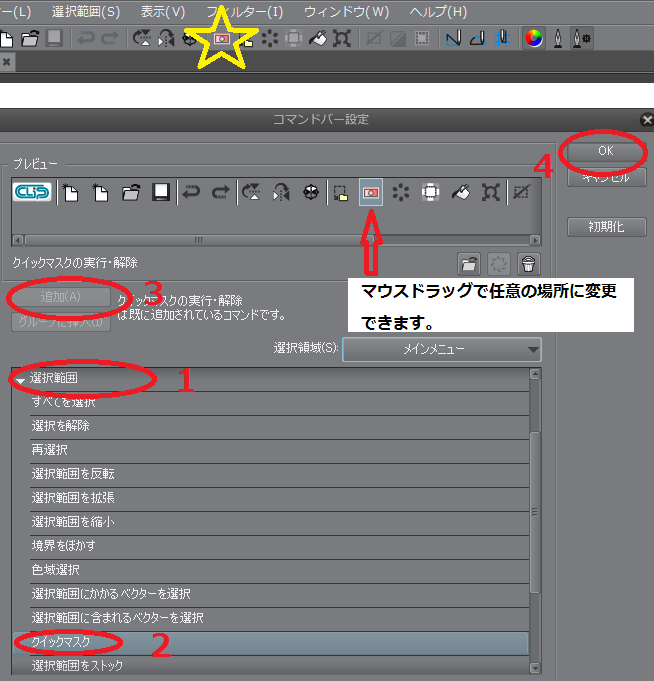This screenshot has width=654, height=681.
Task: Click the 初期化 reset button
Action: pyautogui.click(x=607, y=227)
